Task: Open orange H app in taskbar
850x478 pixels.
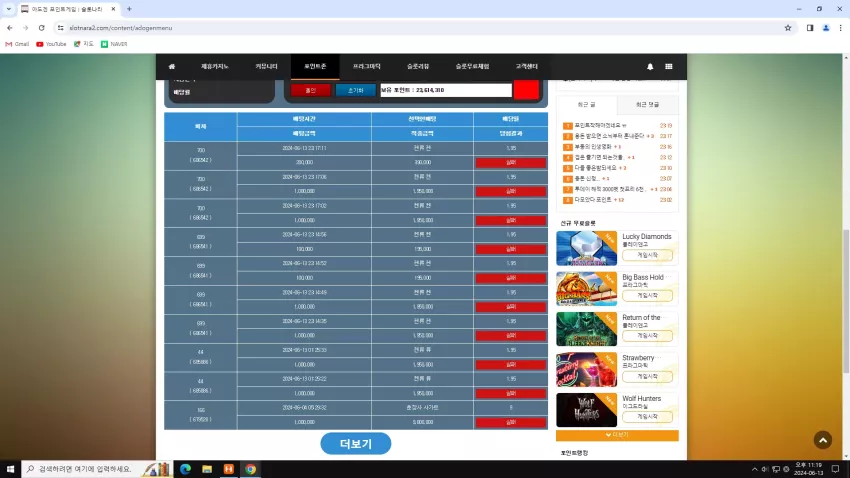Action: (x=229, y=469)
